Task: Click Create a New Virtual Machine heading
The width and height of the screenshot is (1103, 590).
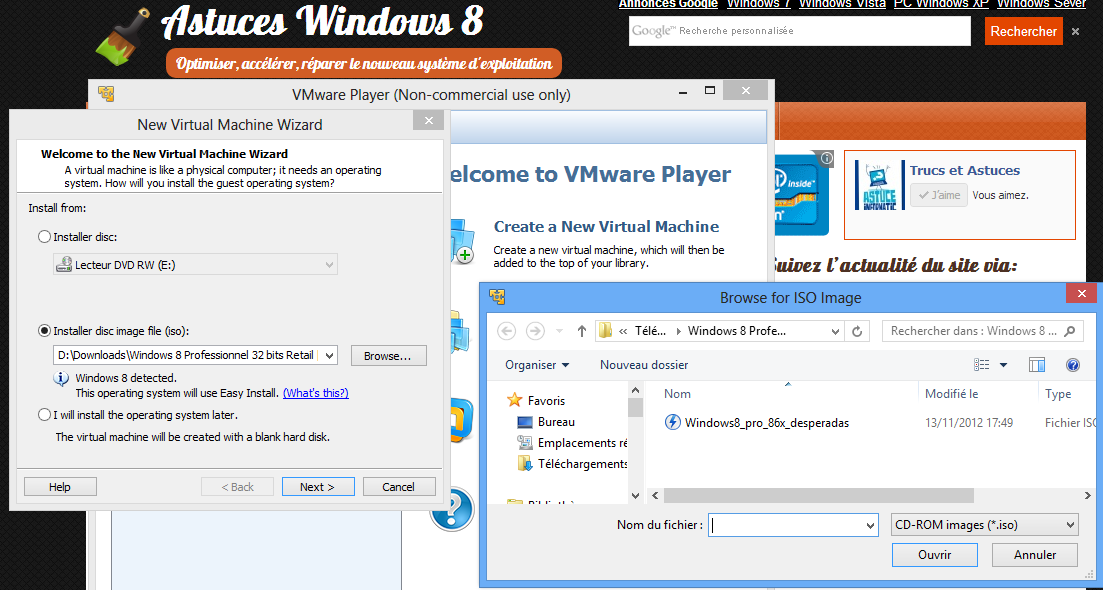Action: click(x=606, y=226)
